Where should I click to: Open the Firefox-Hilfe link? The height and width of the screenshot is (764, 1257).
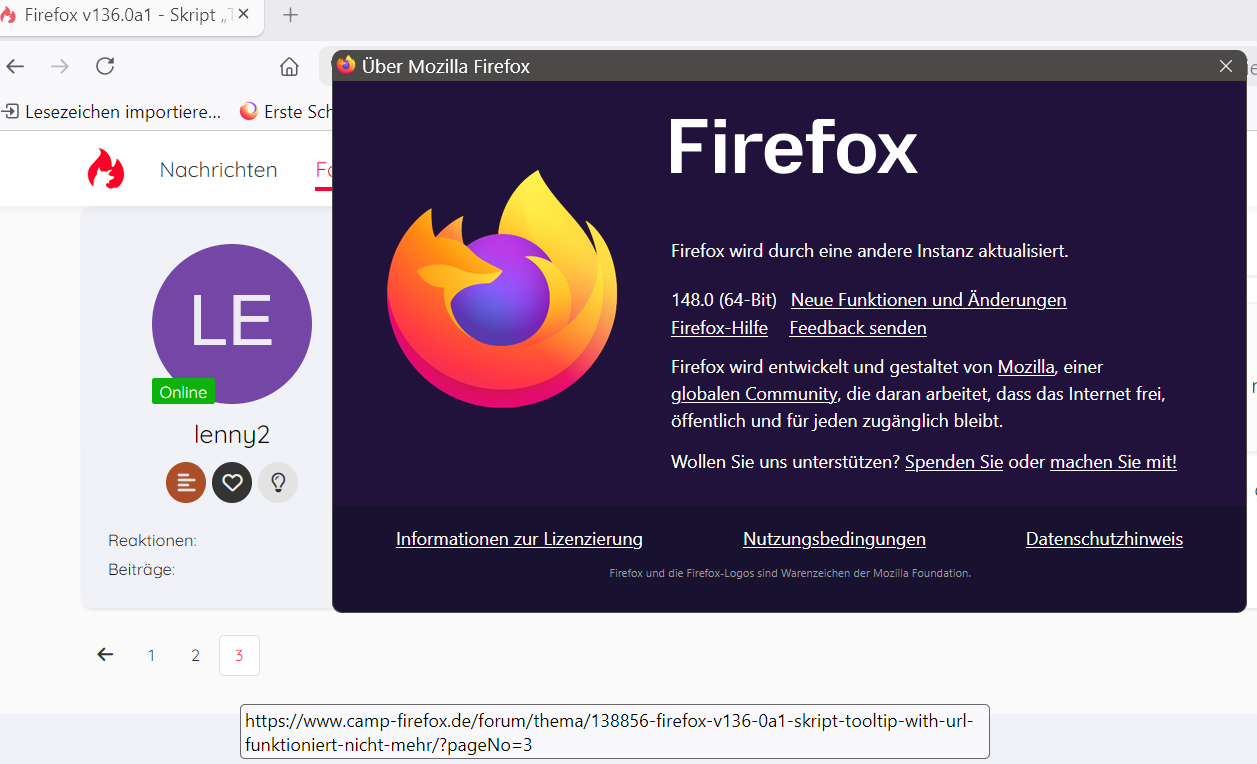[x=719, y=327]
